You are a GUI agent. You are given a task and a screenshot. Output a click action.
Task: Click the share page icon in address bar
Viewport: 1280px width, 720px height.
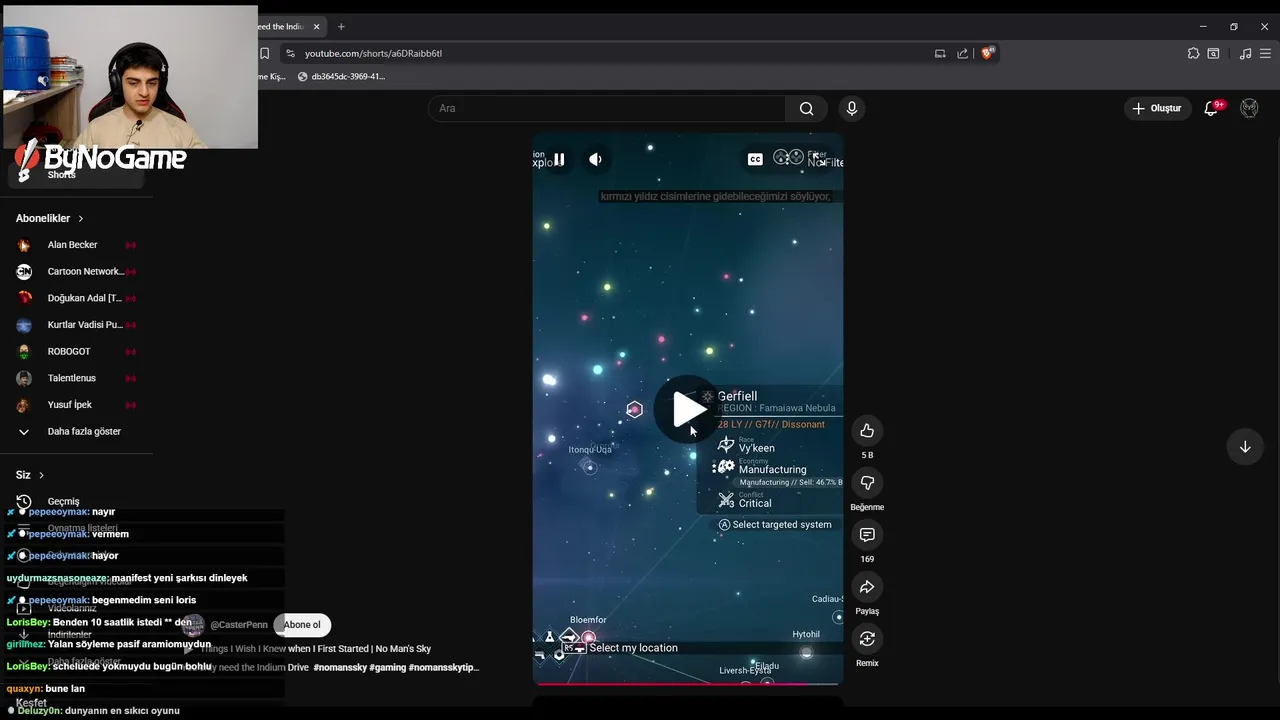963,53
